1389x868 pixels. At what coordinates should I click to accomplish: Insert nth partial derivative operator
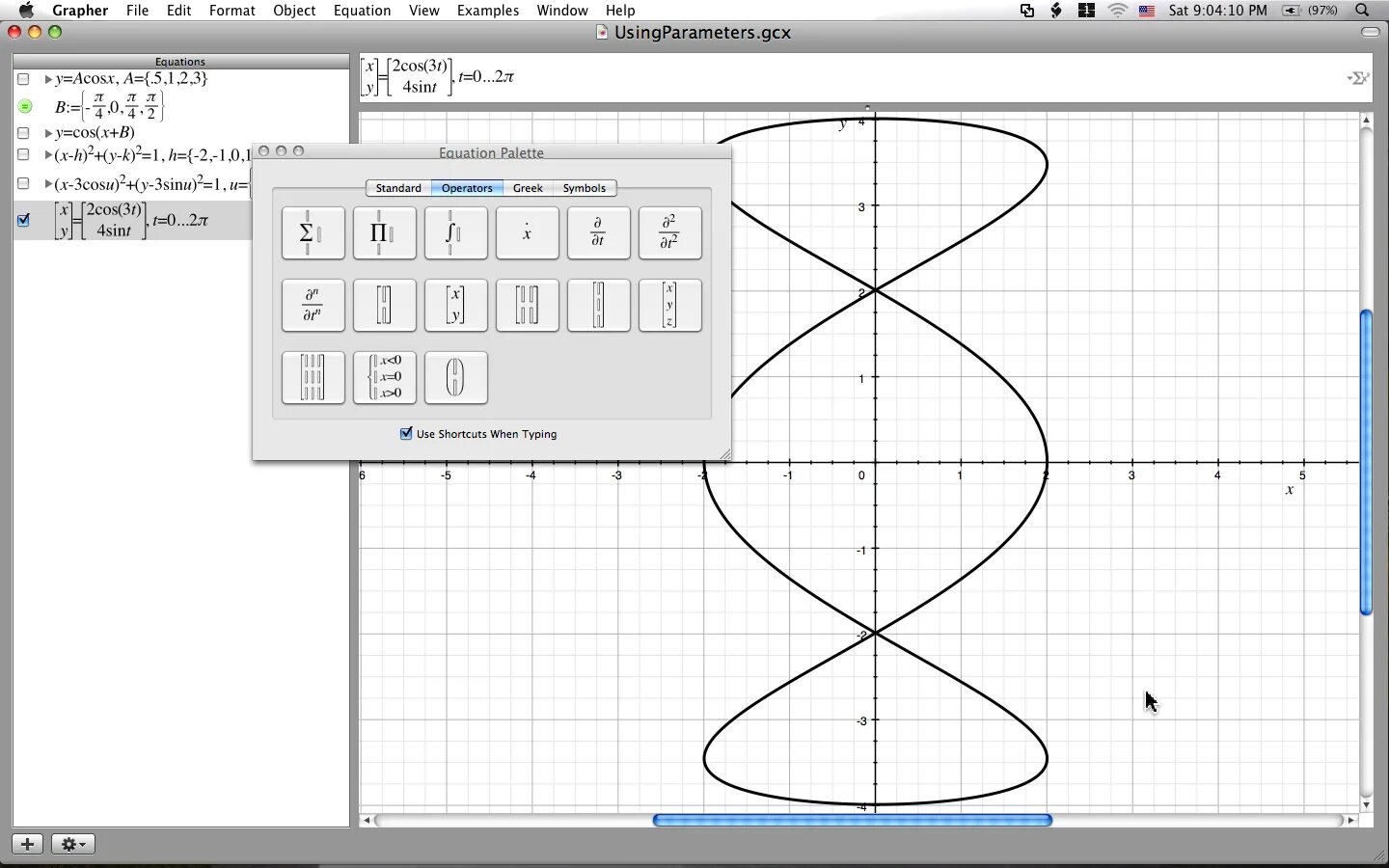click(313, 305)
